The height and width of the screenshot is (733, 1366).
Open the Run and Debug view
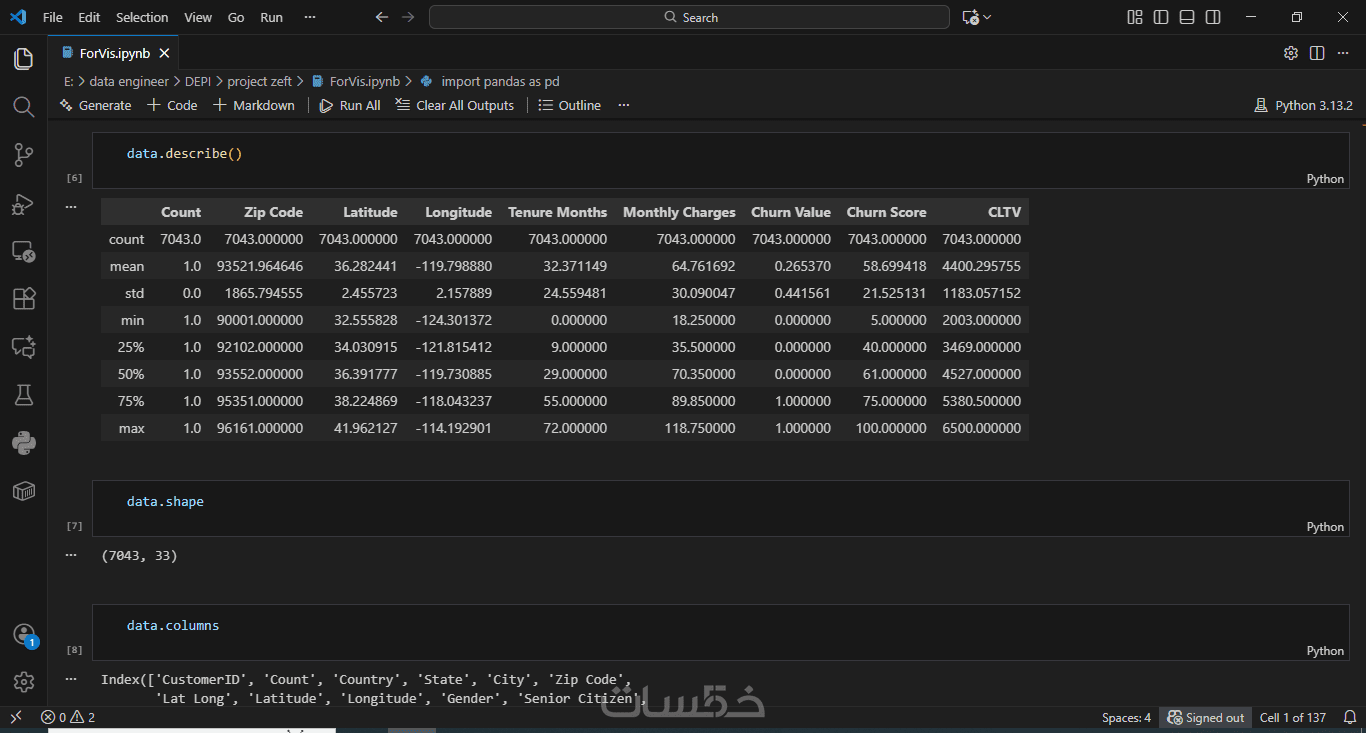pyautogui.click(x=23, y=204)
